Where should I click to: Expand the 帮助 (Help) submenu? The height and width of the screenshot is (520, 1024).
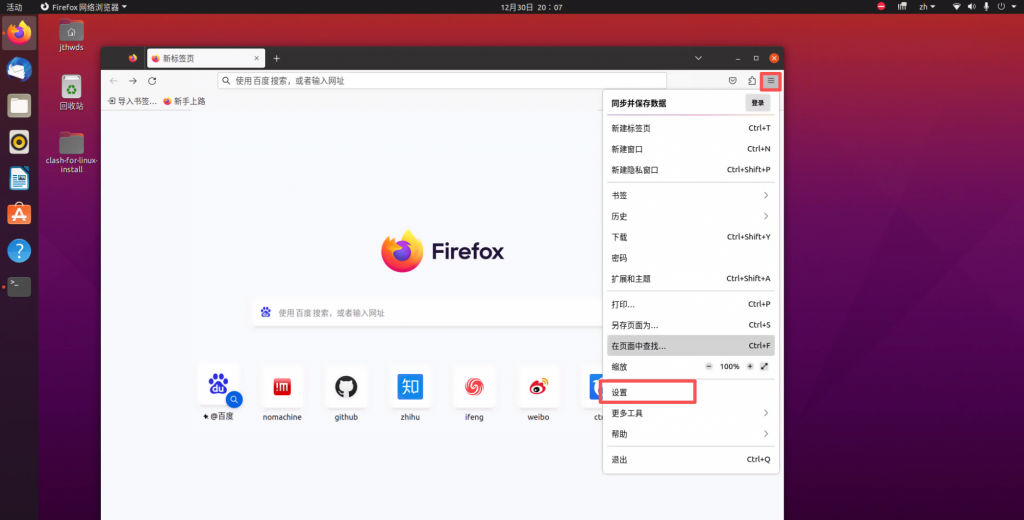[x=691, y=434]
